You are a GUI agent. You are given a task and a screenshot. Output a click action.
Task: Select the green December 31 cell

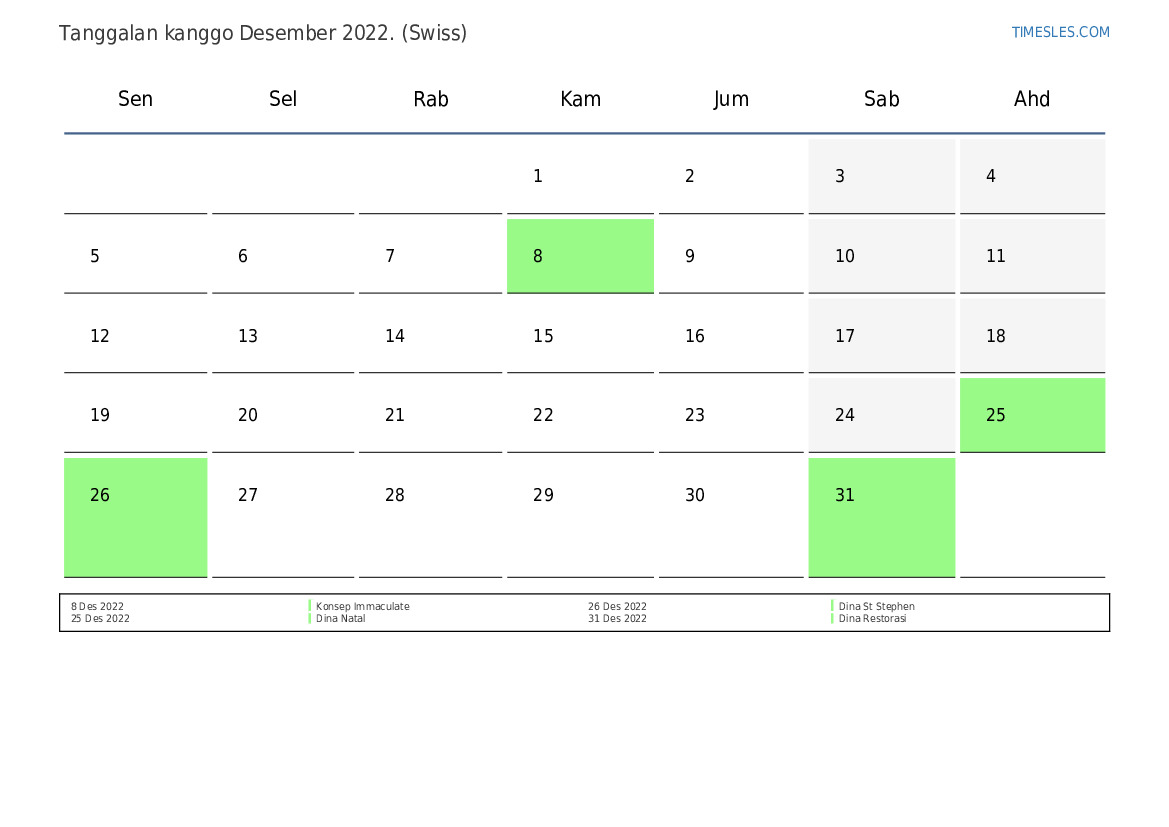tap(881, 517)
